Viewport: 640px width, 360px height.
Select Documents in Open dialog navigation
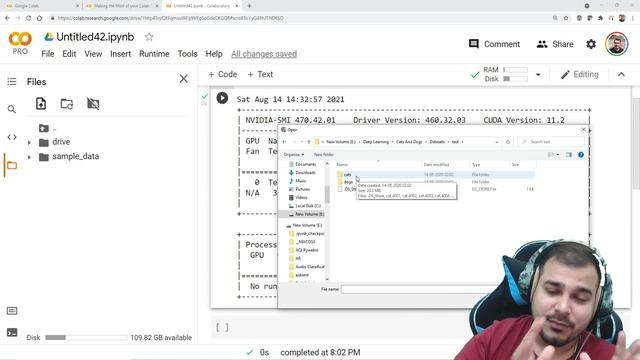(x=306, y=164)
